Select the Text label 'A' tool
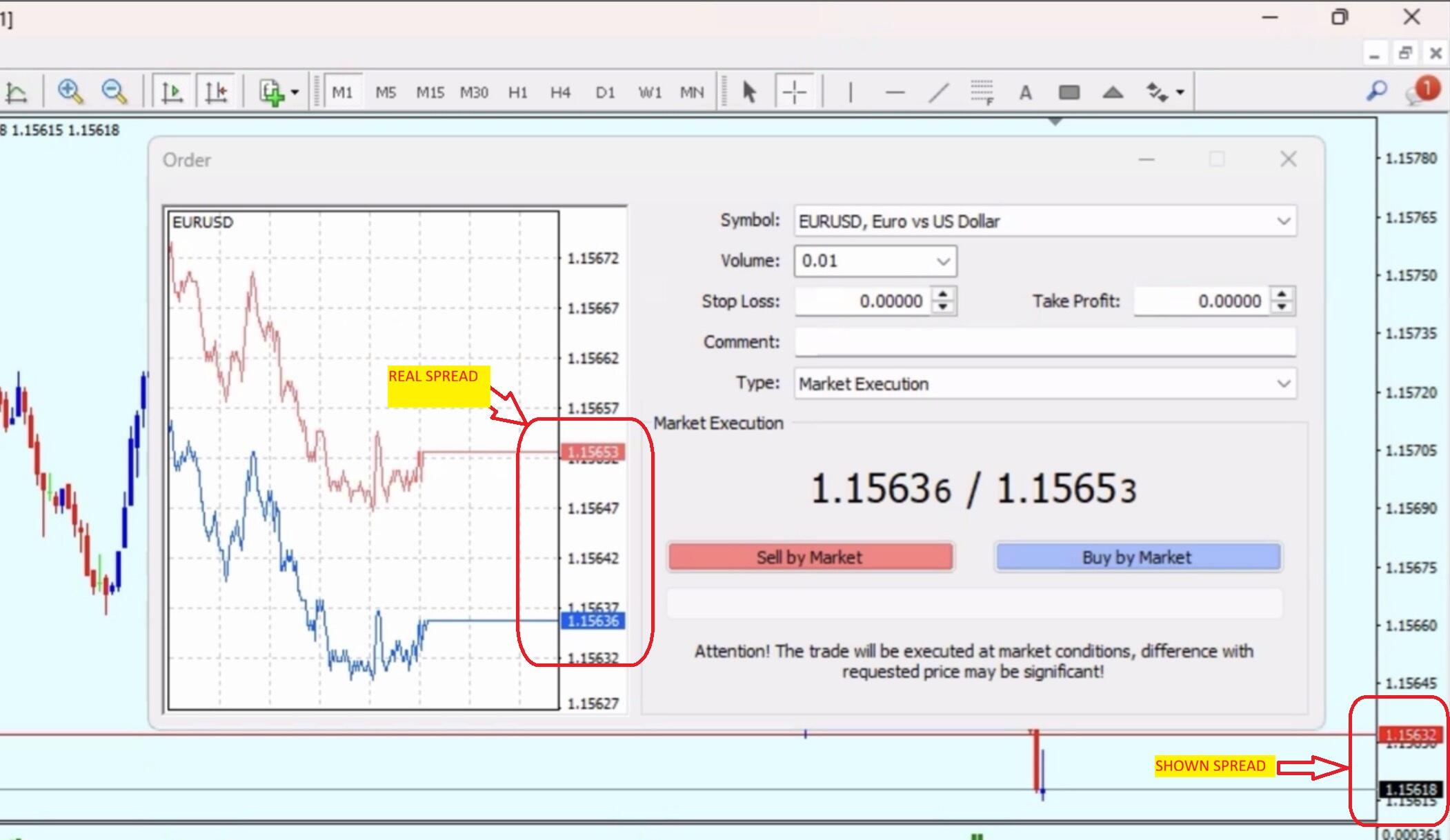 1025,92
